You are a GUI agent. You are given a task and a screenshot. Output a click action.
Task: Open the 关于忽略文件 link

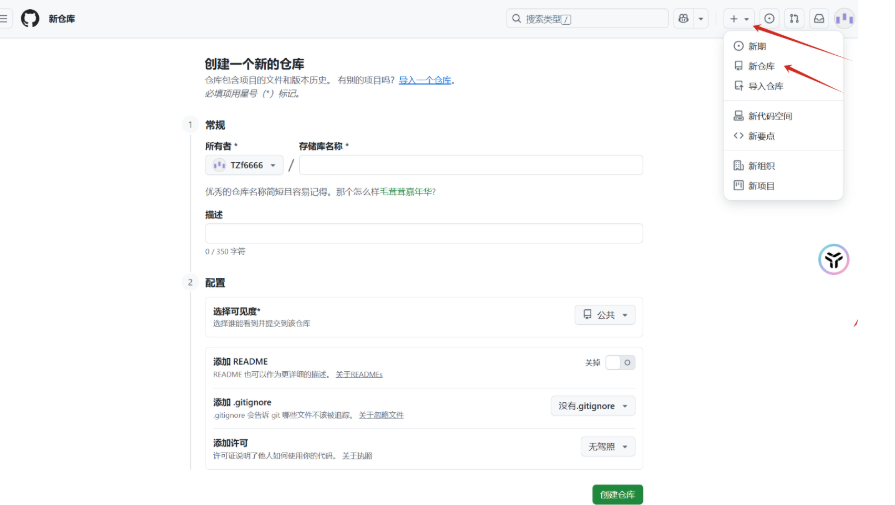381,415
